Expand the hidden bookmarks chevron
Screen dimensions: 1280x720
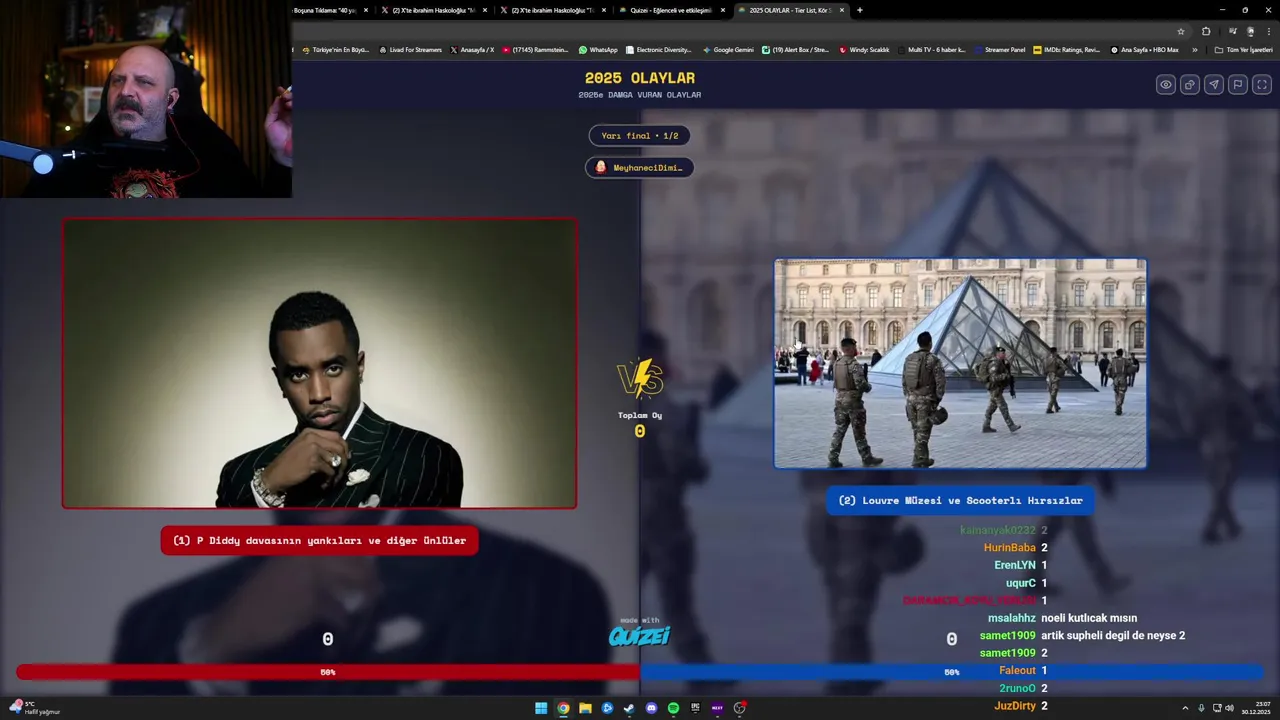1194,49
